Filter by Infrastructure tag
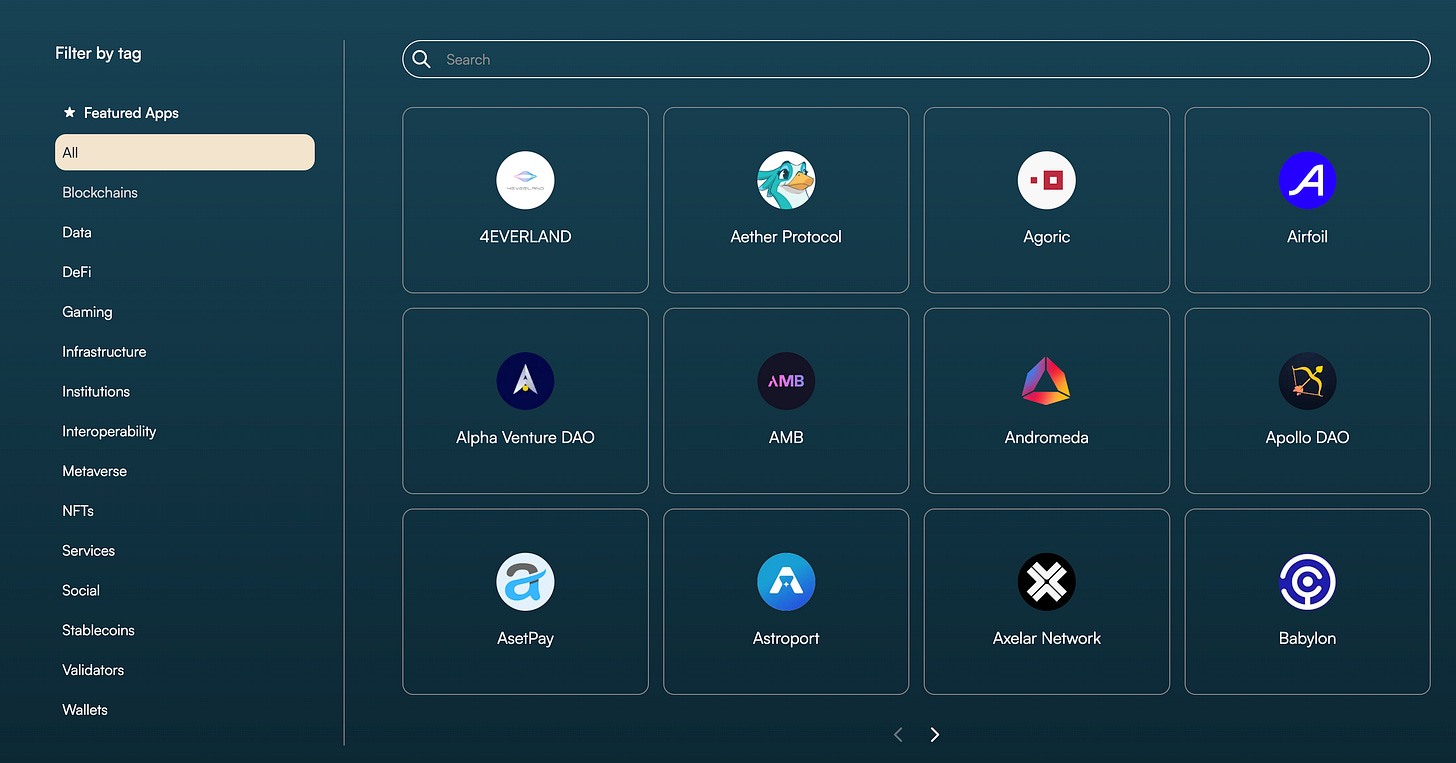1456x763 pixels. (104, 352)
